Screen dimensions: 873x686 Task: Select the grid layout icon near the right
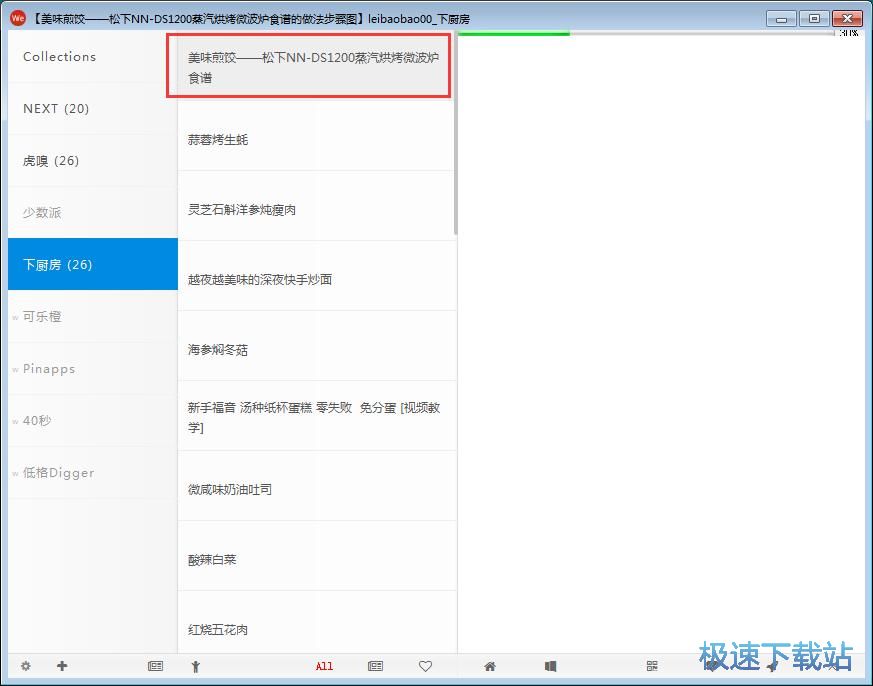tap(652, 666)
